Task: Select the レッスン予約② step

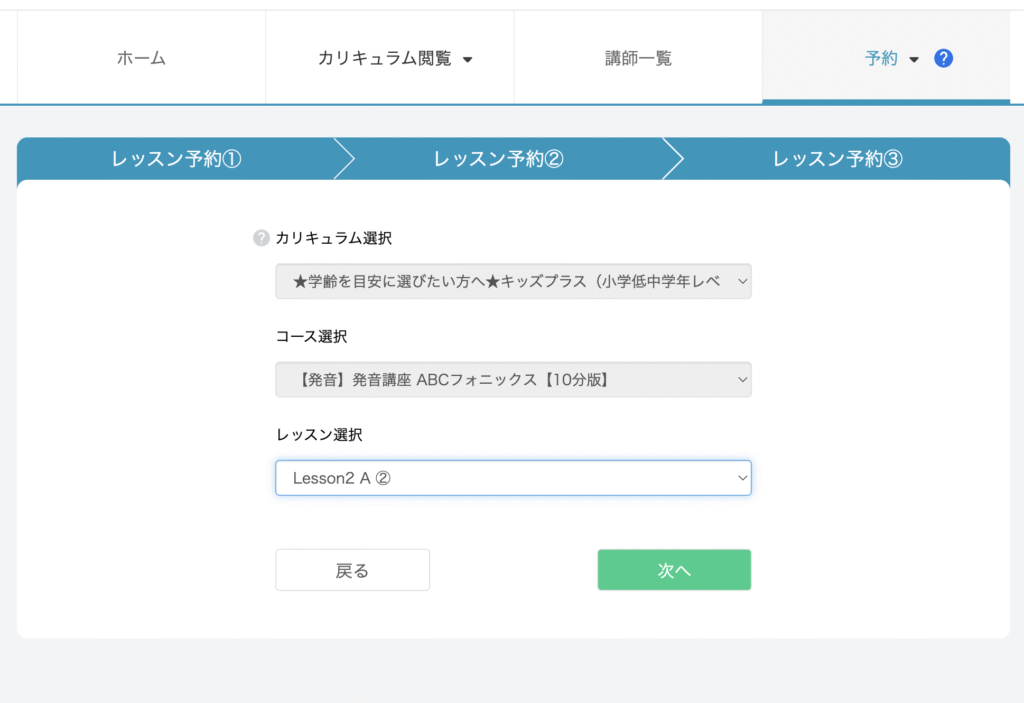Action: 499,159
